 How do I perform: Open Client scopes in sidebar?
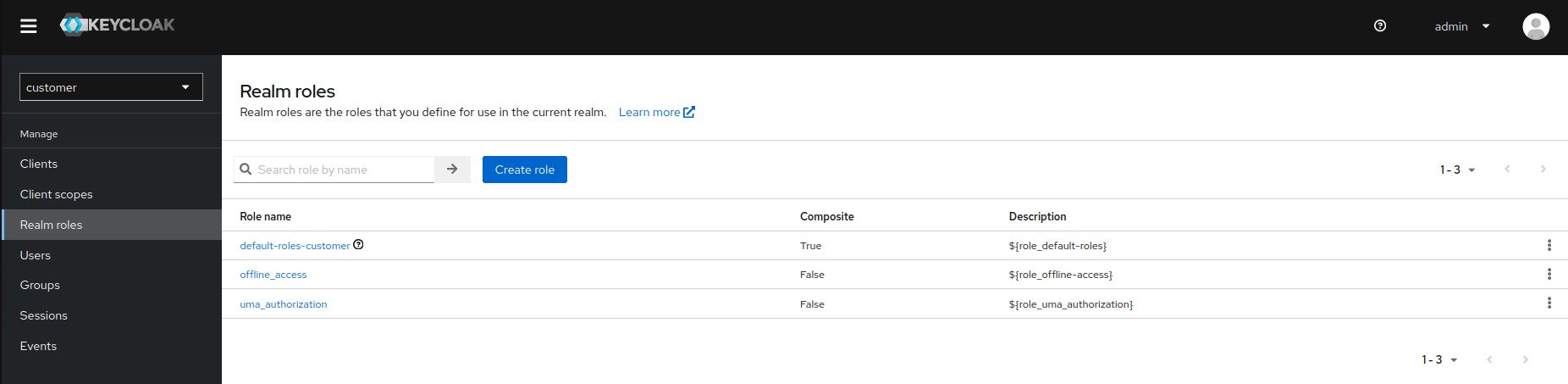coord(57,194)
